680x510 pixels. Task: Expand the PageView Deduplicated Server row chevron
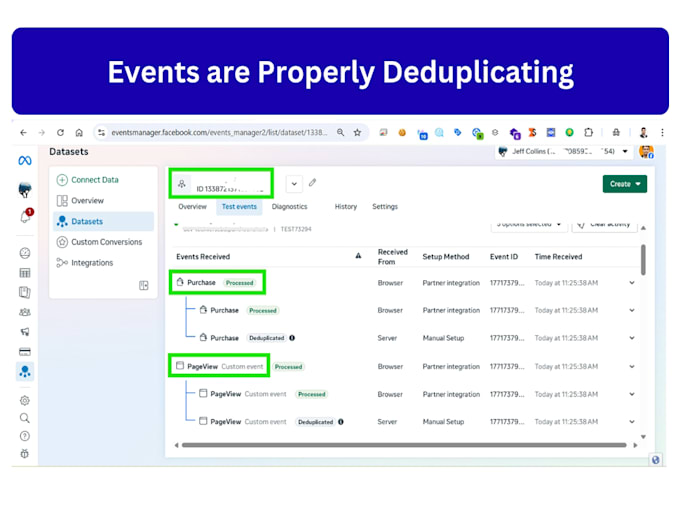click(632, 422)
